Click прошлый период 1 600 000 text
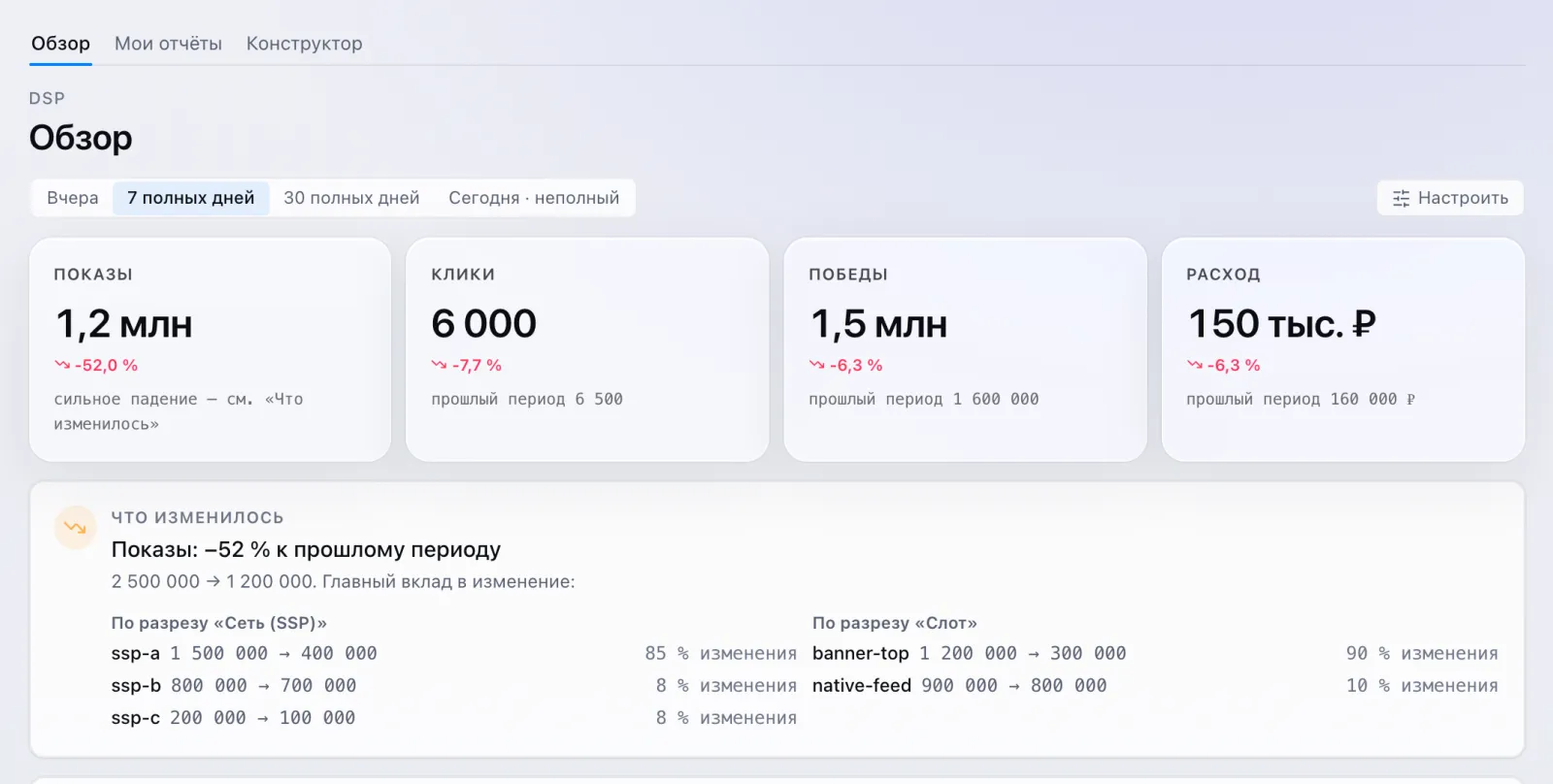The image size is (1553, 784). 924,399
